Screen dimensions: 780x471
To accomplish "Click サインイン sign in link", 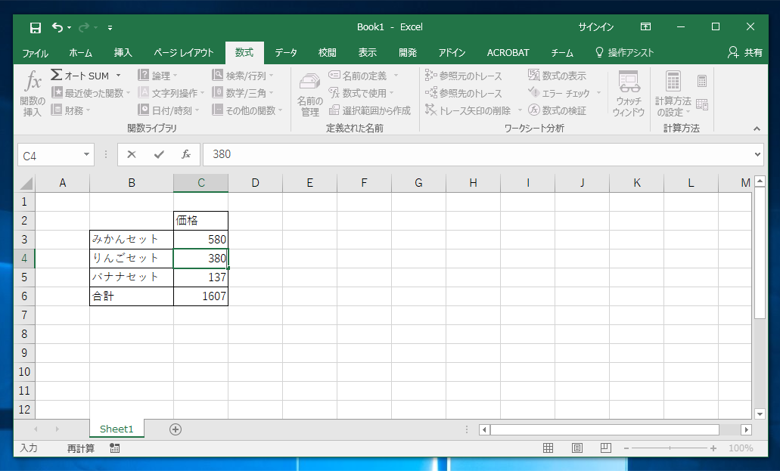I will [x=595, y=27].
